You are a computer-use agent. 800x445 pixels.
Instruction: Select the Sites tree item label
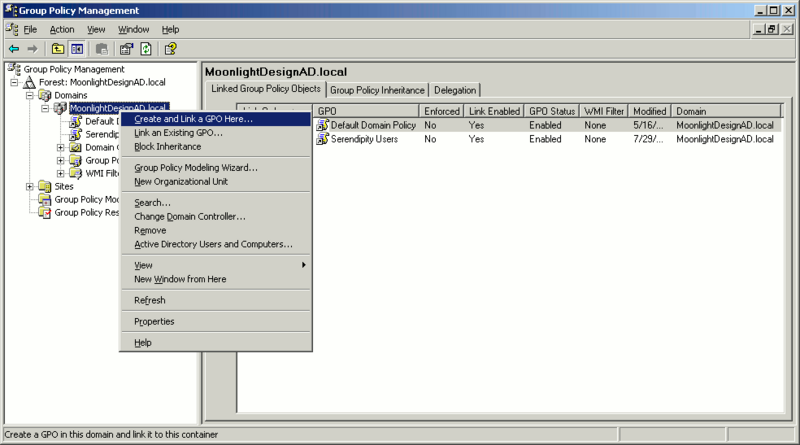pos(64,187)
